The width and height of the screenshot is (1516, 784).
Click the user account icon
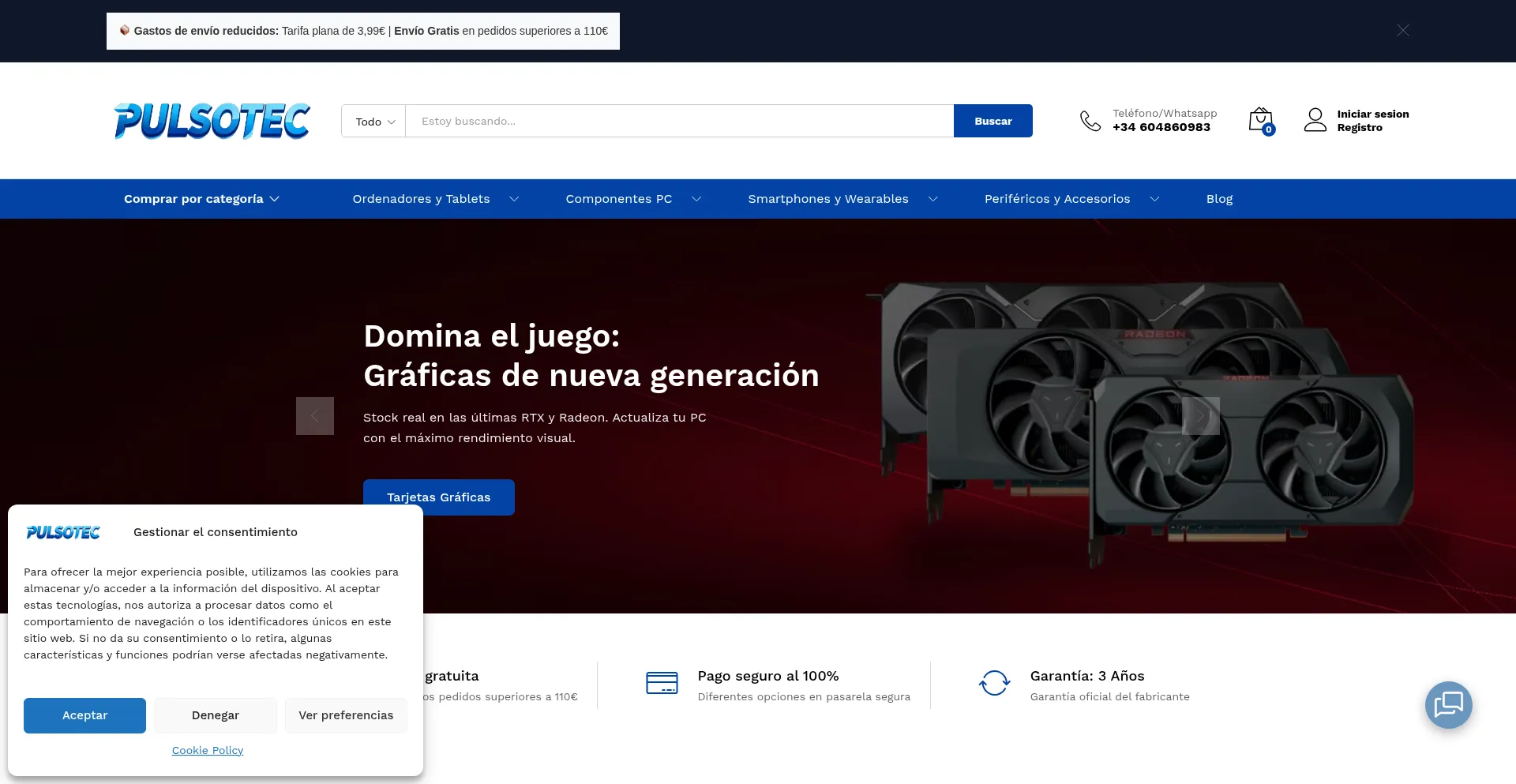pyautogui.click(x=1315, y=120)
